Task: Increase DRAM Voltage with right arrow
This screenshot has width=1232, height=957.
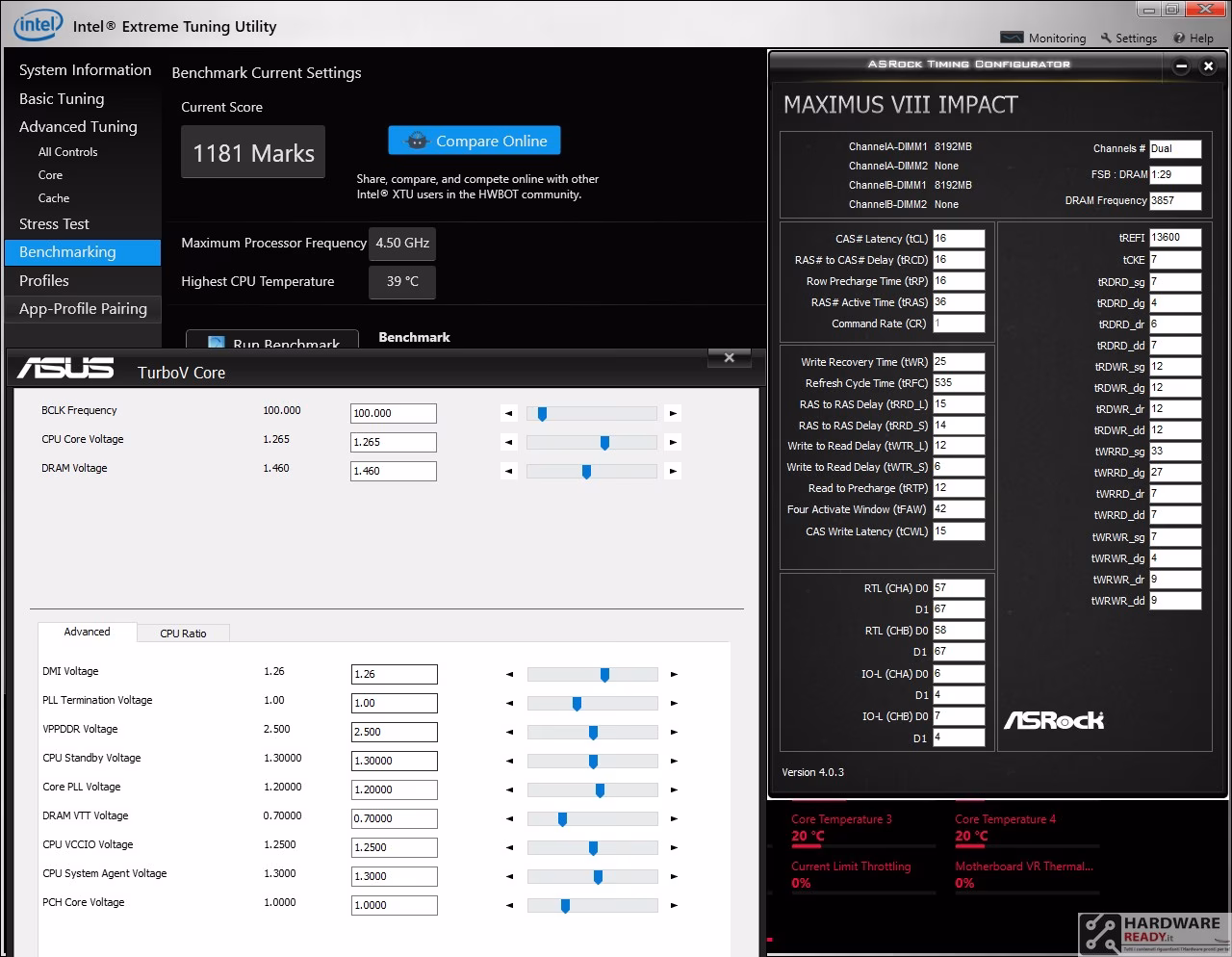Action: pos(673,471)
